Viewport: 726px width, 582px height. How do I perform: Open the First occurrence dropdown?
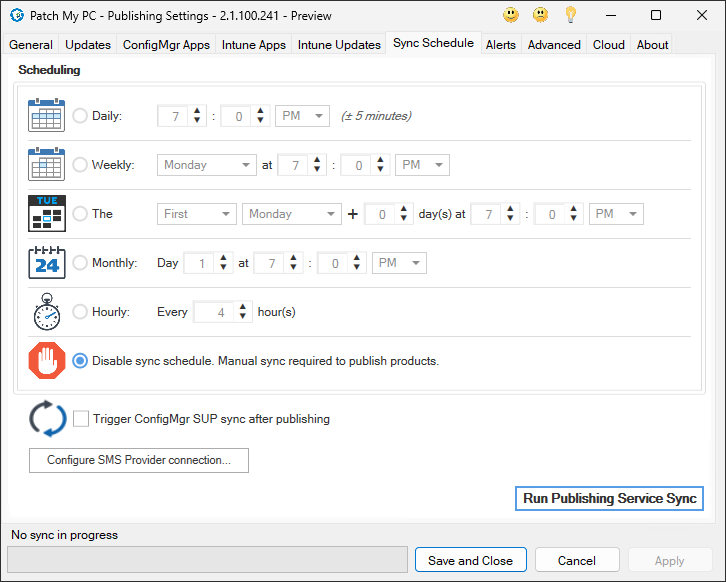coord(197,214)
